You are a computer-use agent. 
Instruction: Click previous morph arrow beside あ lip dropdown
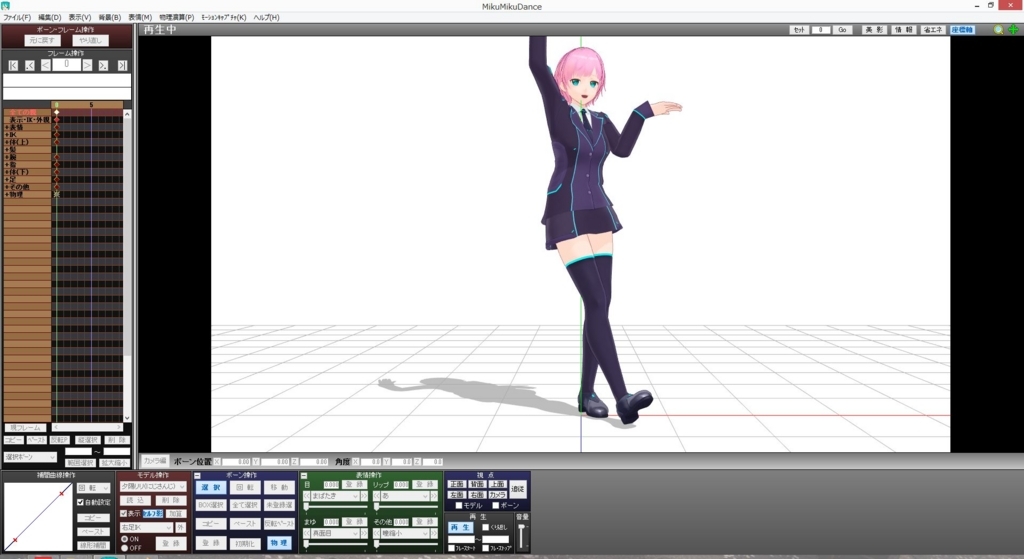tap(377, 496)
